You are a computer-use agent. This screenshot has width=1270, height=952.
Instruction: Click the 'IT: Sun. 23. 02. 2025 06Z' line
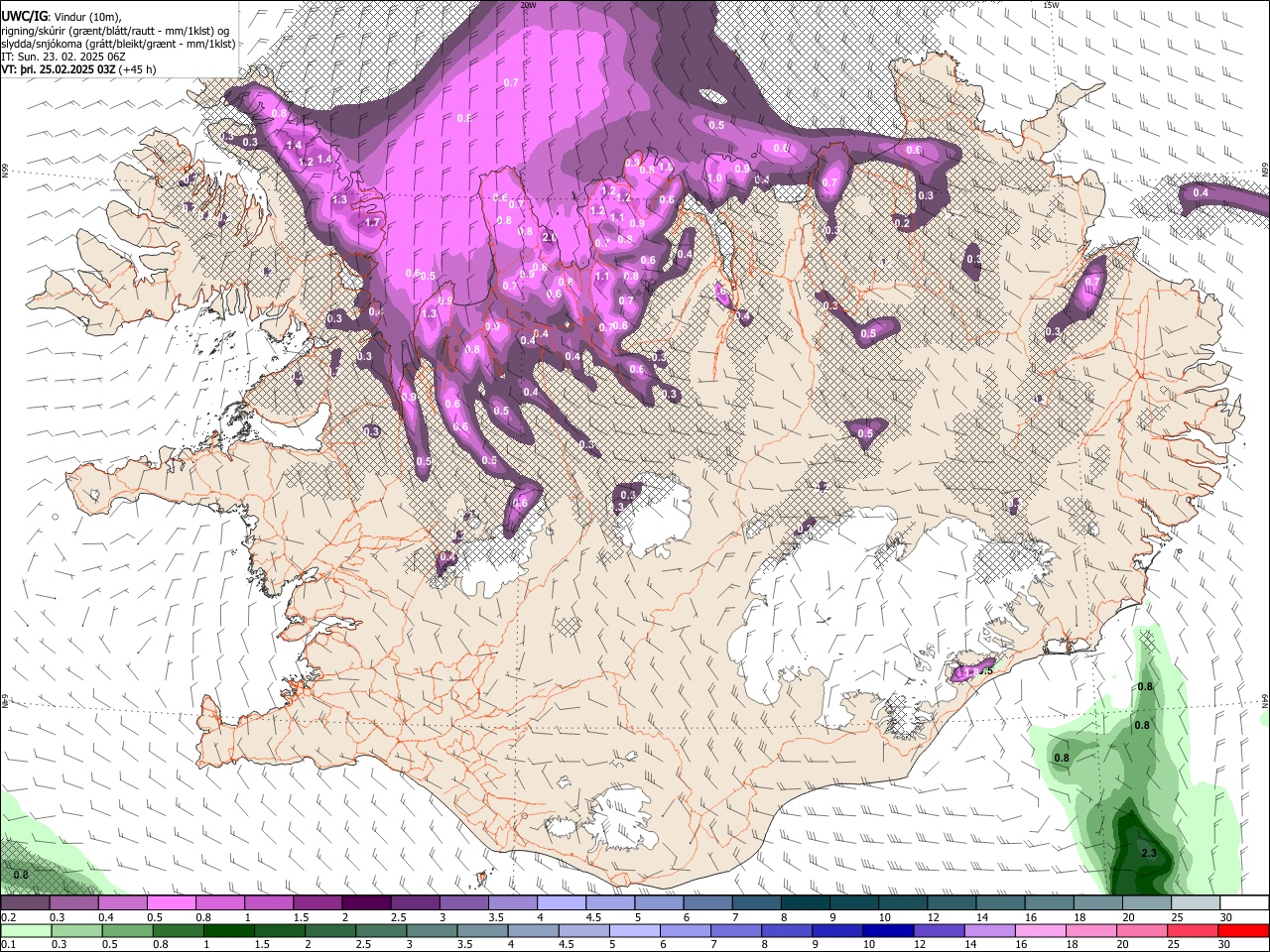point(63,57)
